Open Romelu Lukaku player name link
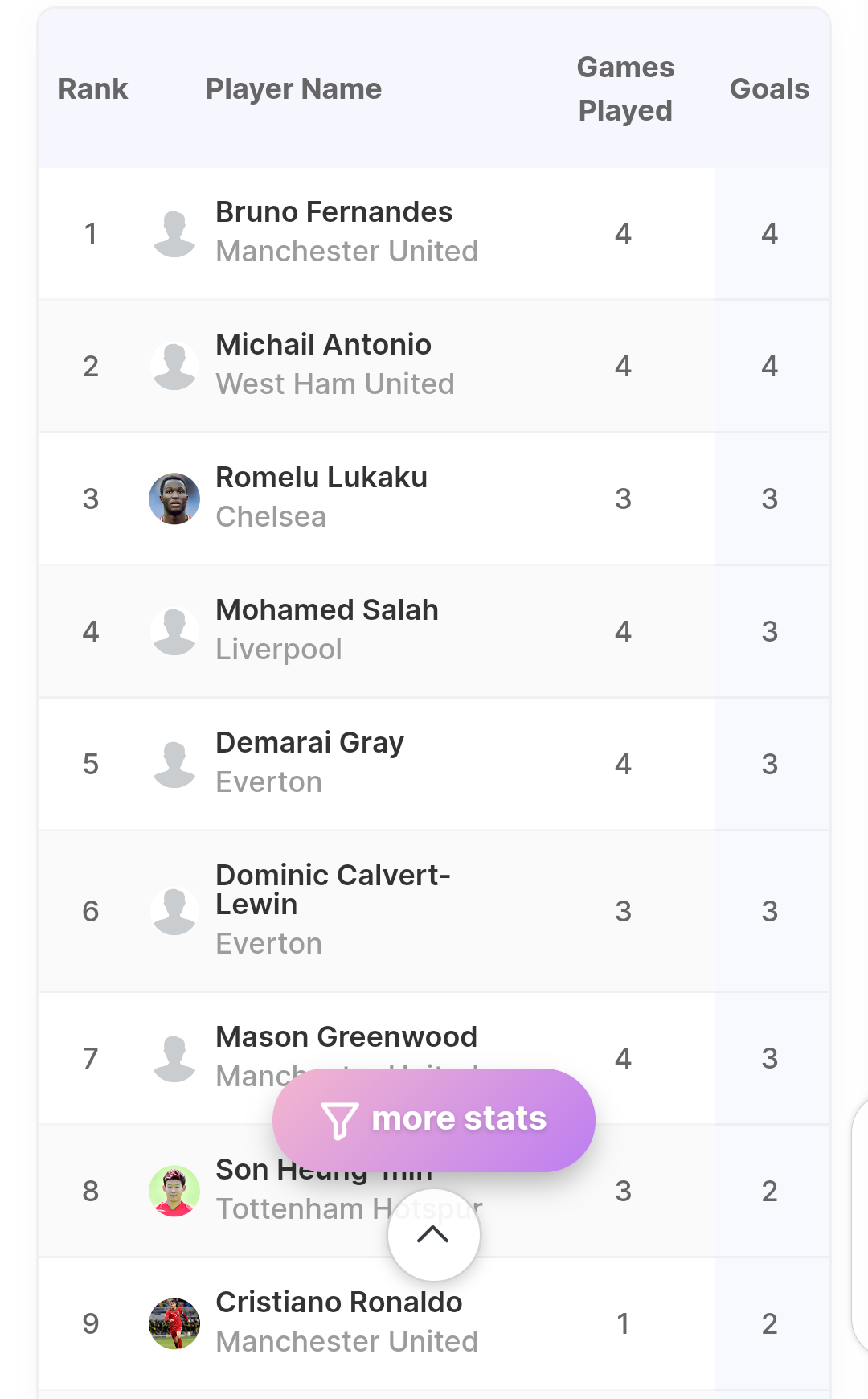868x1399 pixels. point(321,478)
